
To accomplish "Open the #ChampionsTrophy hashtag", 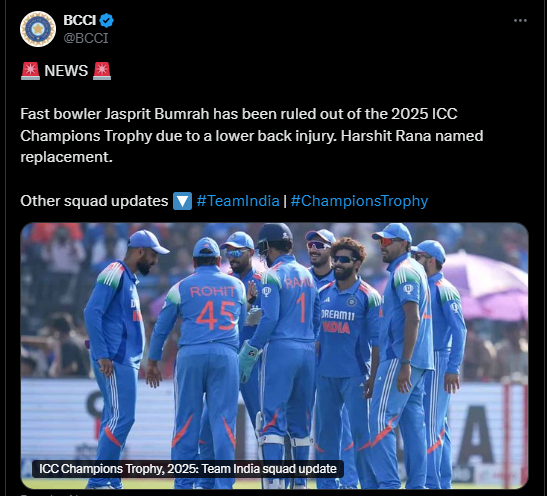I will click(x=359, y=201).
